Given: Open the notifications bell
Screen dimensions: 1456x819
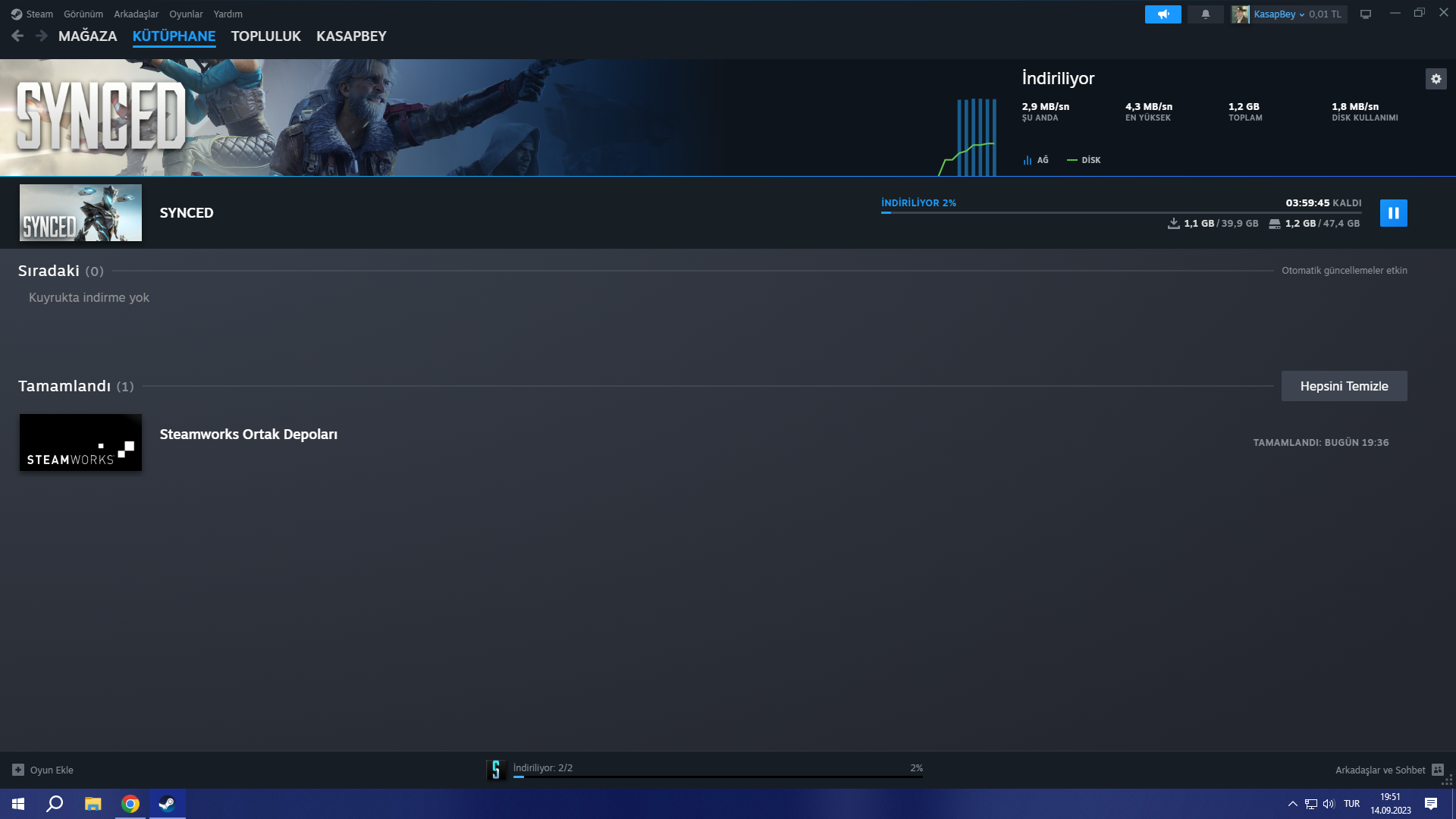Looking at the screenshot, I should (1205, 14).
